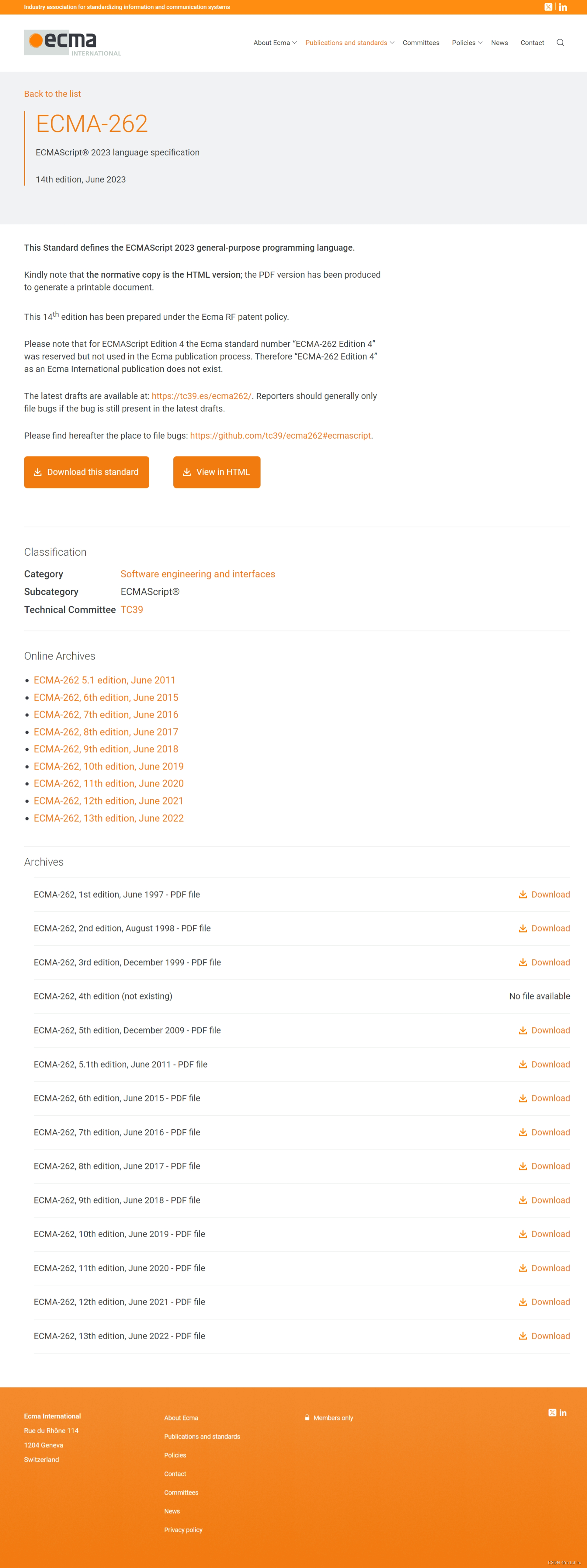Screen dimensions: 587x1568
Task: Click footer About Ecma link
Action: click(181, 1418)
